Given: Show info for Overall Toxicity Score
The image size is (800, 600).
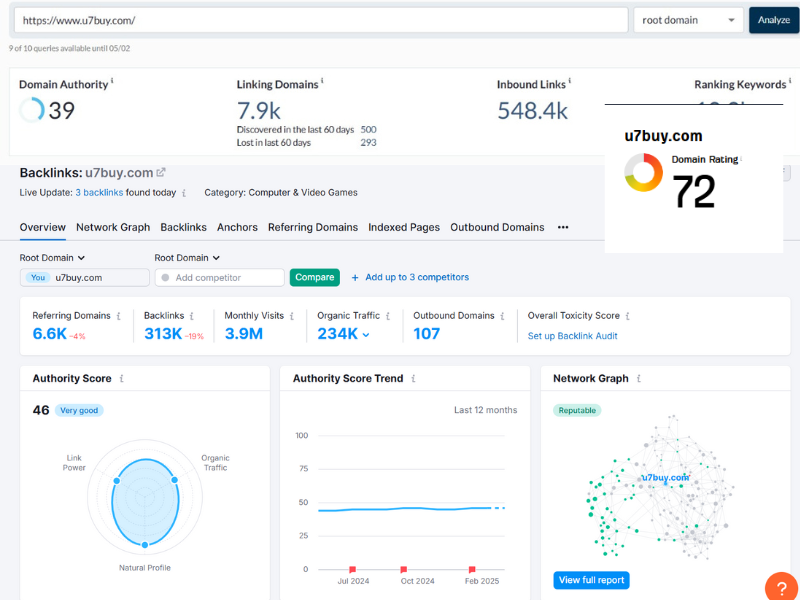Looking at the screenshot, I should coord(628,316).
